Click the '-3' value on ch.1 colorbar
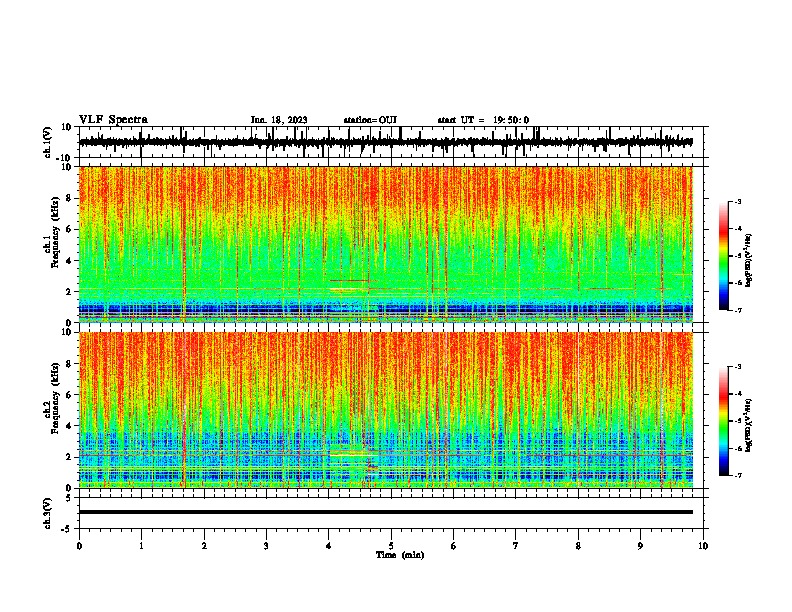Image resolution: width=792 pixels, height=612 pixels. click(737, 202)
